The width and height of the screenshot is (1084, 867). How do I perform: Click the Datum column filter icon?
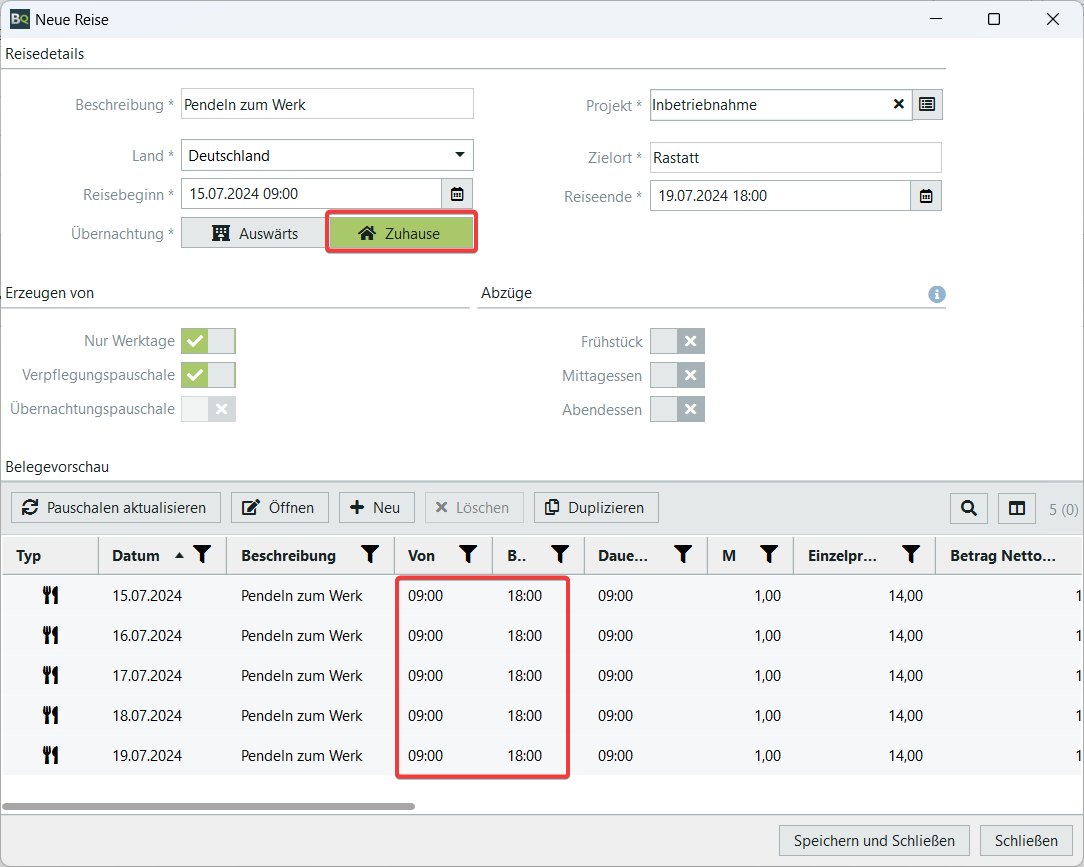coord(202,554)
